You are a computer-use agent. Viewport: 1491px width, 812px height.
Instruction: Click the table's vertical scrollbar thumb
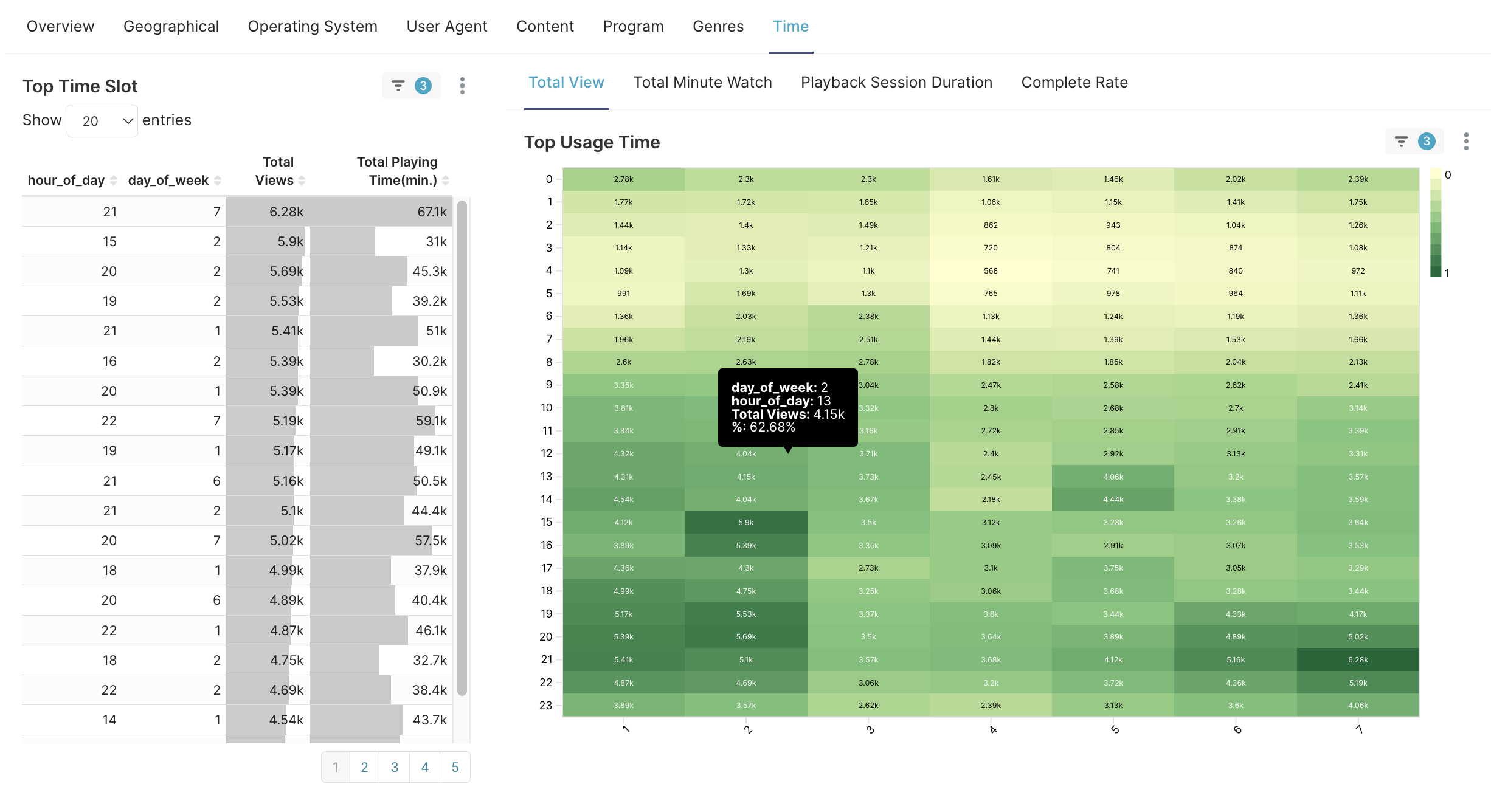point(462,448)
